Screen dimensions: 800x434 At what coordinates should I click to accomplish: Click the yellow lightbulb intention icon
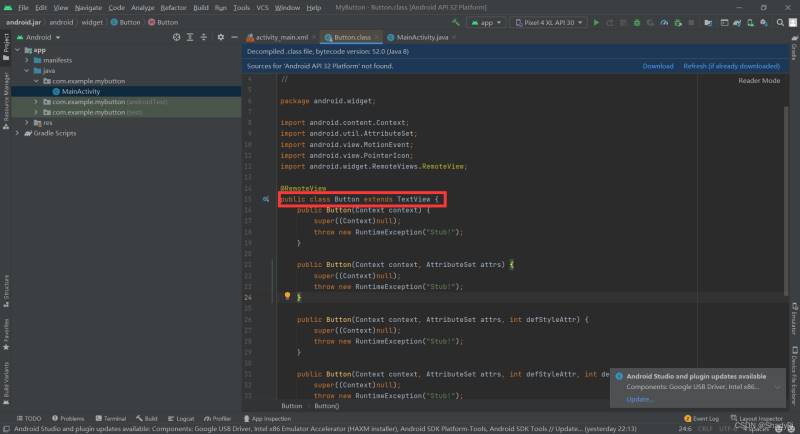[287, 296]
